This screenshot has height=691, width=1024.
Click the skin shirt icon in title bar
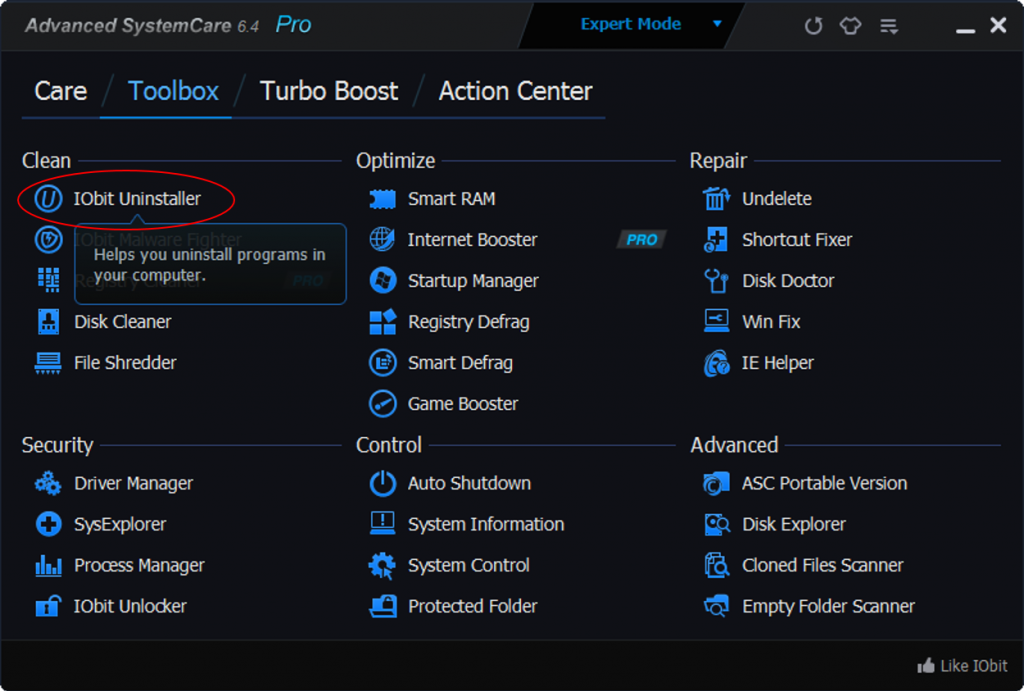(850, 26)
